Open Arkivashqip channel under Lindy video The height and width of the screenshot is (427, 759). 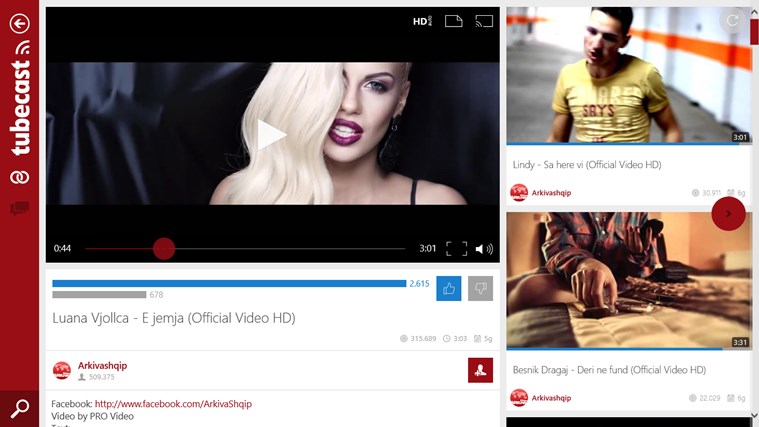point(551,193)
